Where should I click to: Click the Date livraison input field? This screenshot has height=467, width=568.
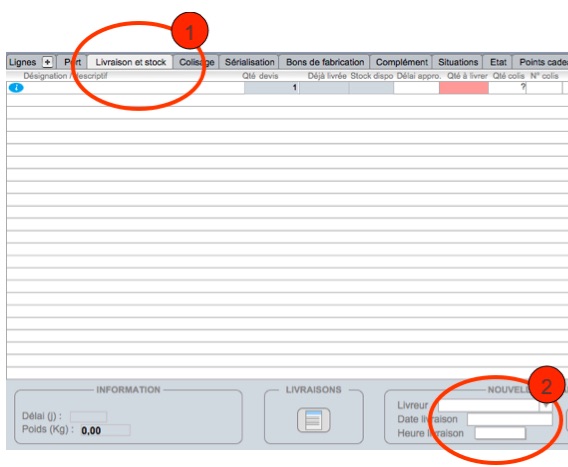coord(510,420)
